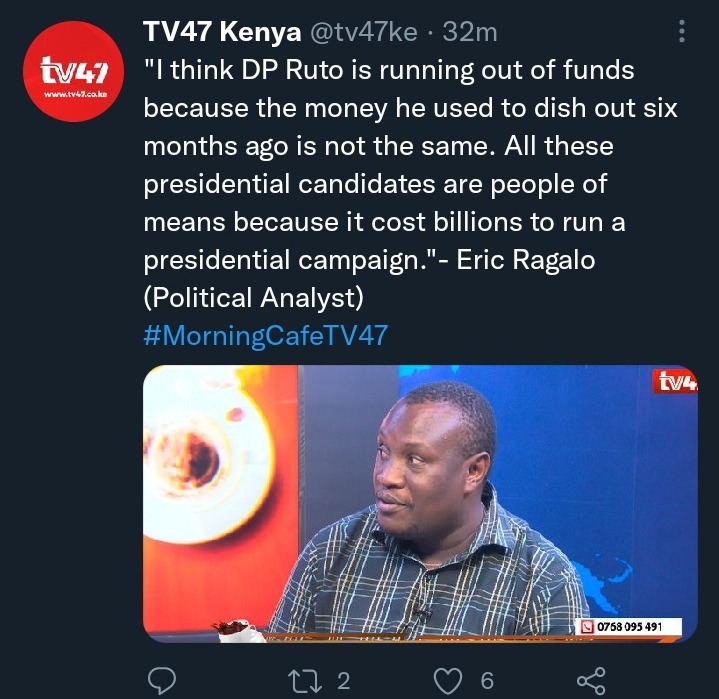Open the TV47 Kenya display name
Viewport: 719px width, 699px height.
pyautogui.click(x=222, y=32)
